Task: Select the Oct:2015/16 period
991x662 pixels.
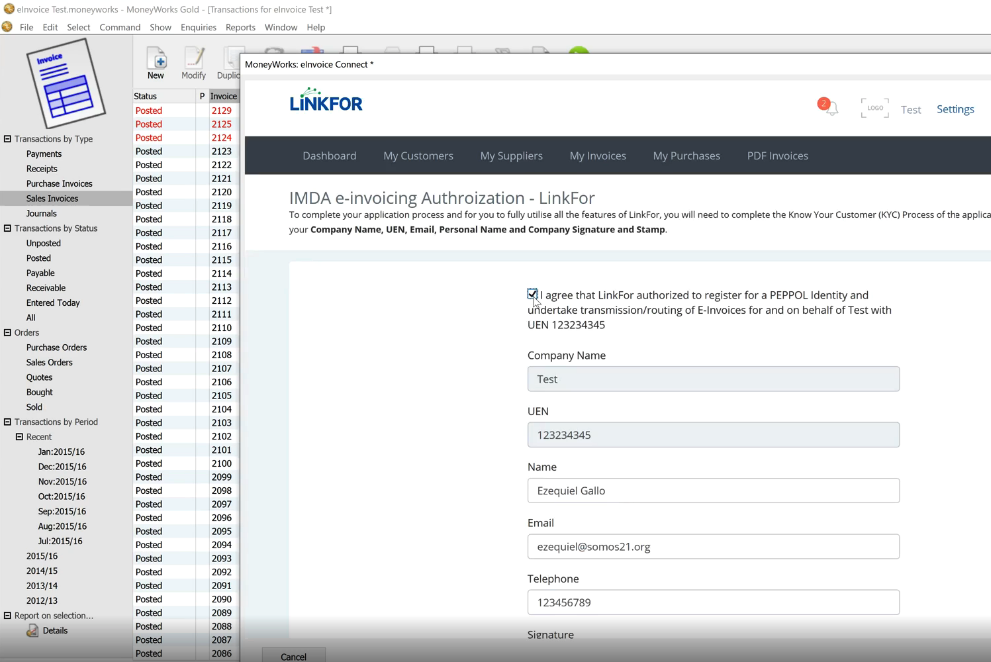Action: click(61, 496)
